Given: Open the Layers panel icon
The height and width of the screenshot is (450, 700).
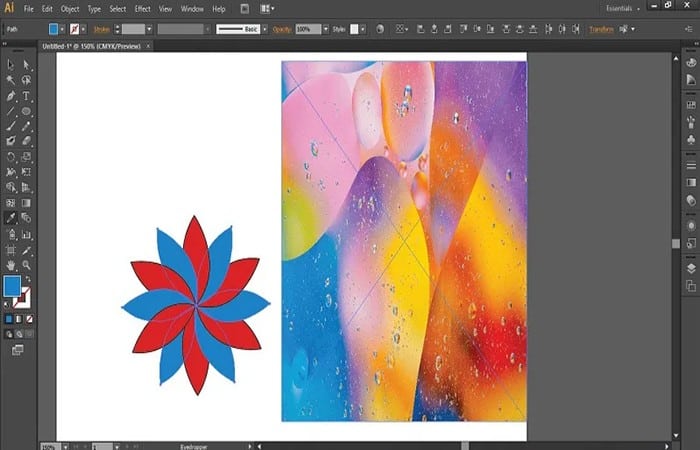Looking at the screenshot, I should point(690,268).
